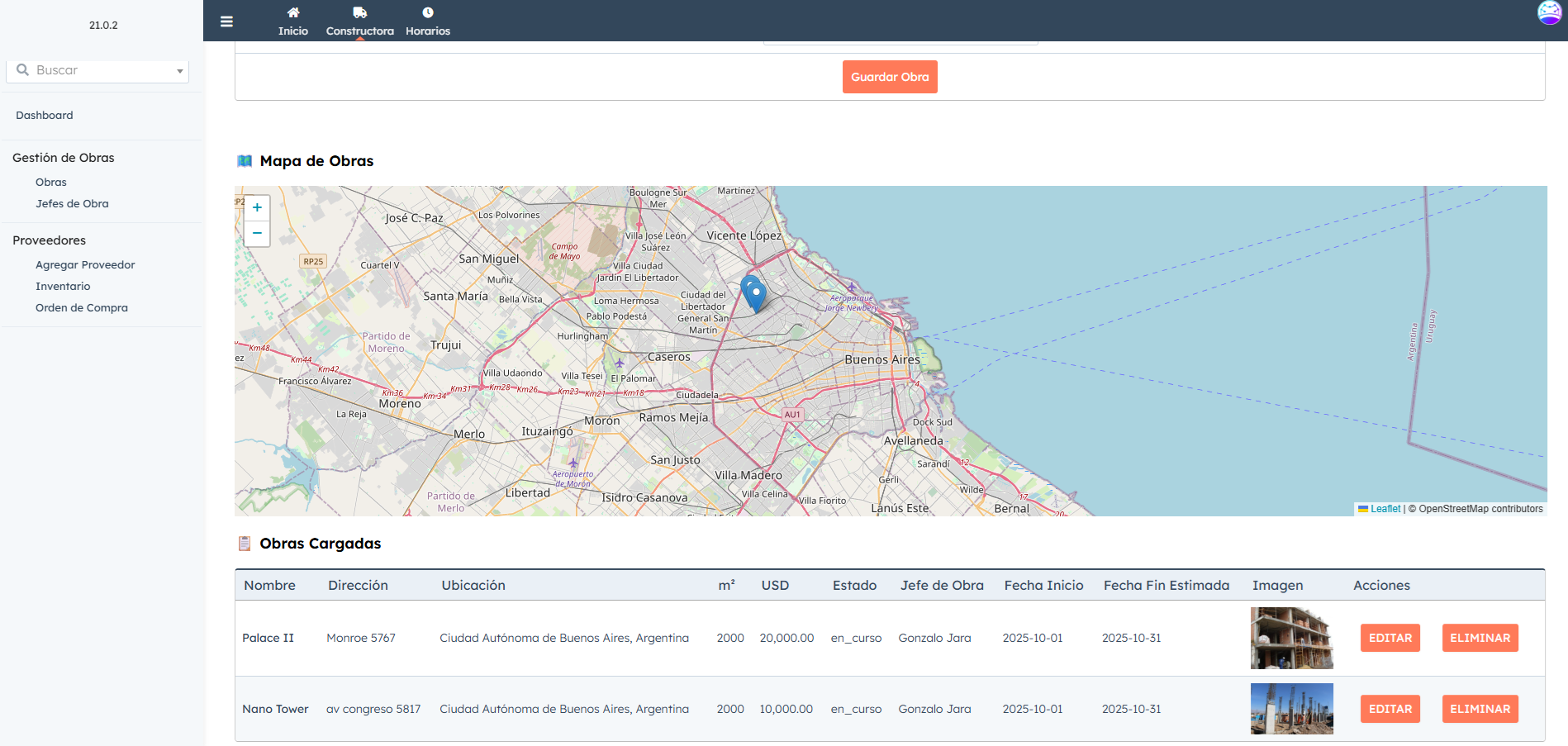
Task: Go to Jefes de Obra
Action: click(x=72, y=204)
